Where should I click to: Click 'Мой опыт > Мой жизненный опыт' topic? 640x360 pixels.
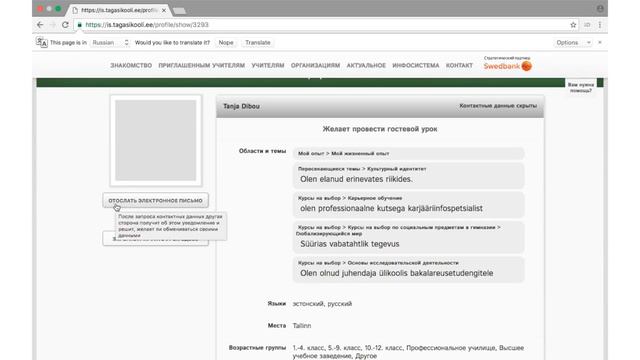click(x=343, y=153)
